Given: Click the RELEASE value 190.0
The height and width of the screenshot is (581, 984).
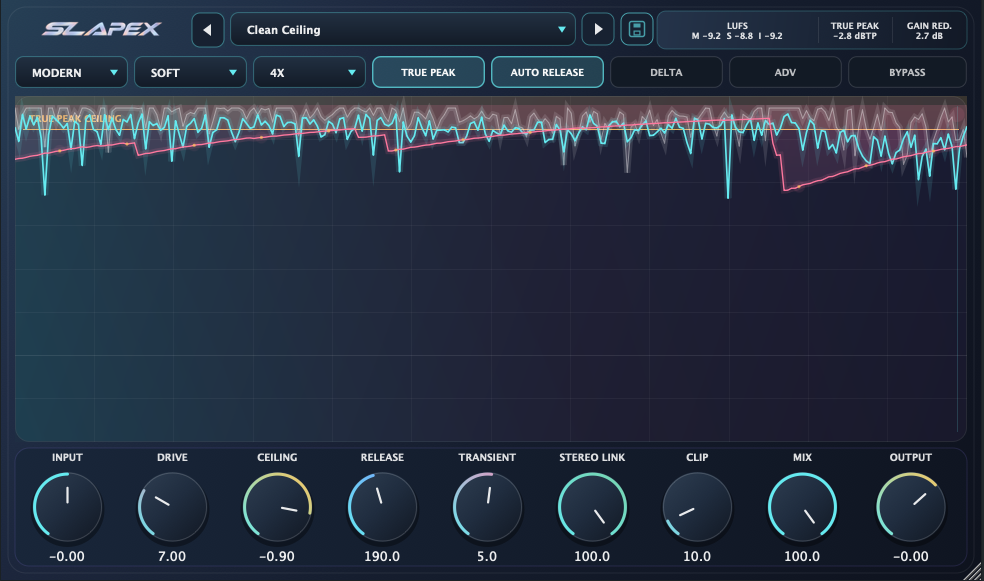Looking at the screenshot, I should click(382, 557).
